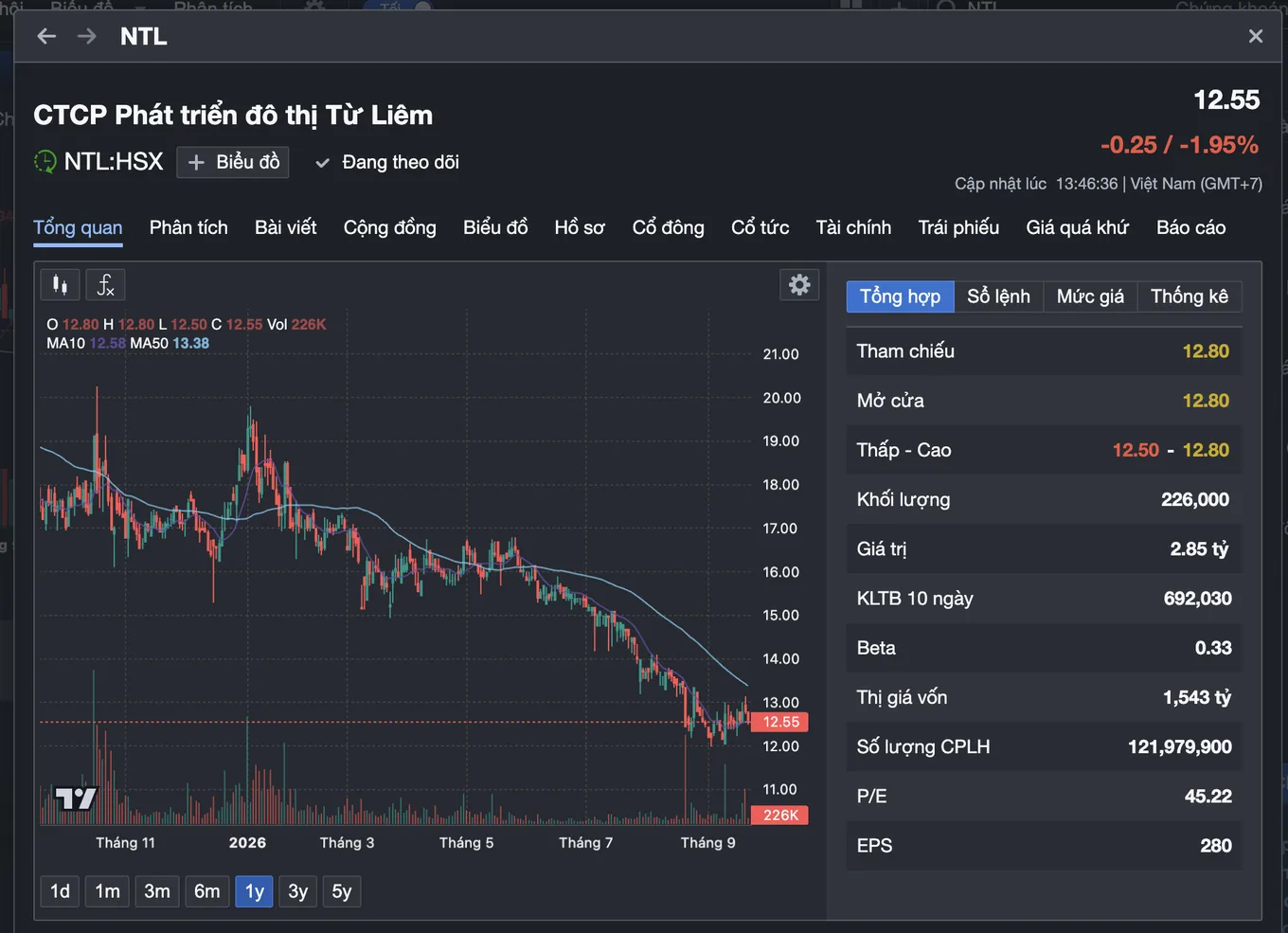
Task: Set chart range to 6m
Action: coord(207,891)
